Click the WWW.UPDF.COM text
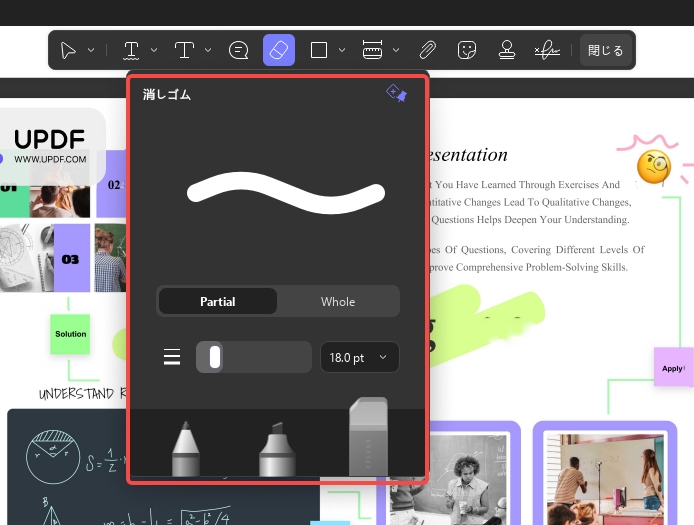The height and width of the screenshot is (525, 694). [50, 159]
